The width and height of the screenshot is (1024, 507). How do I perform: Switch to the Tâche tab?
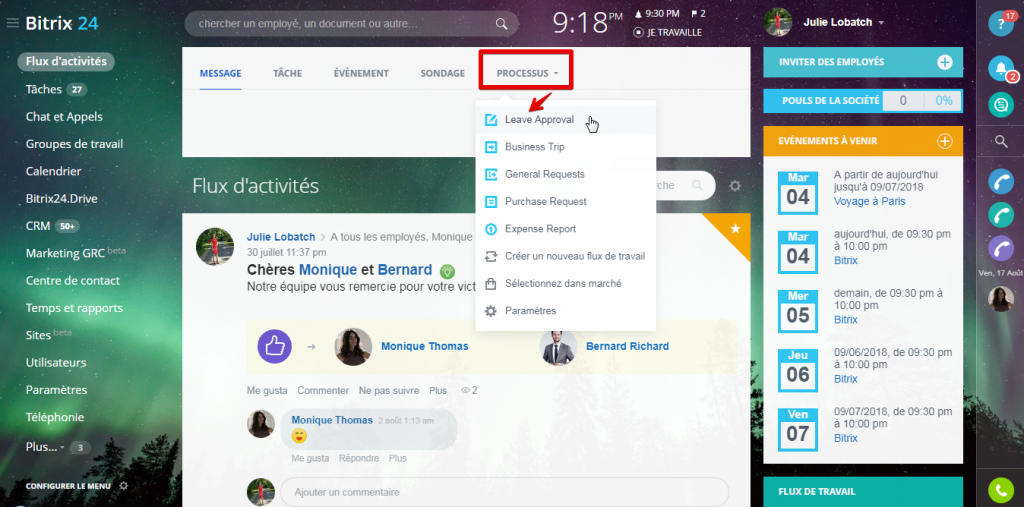(287, 73)
